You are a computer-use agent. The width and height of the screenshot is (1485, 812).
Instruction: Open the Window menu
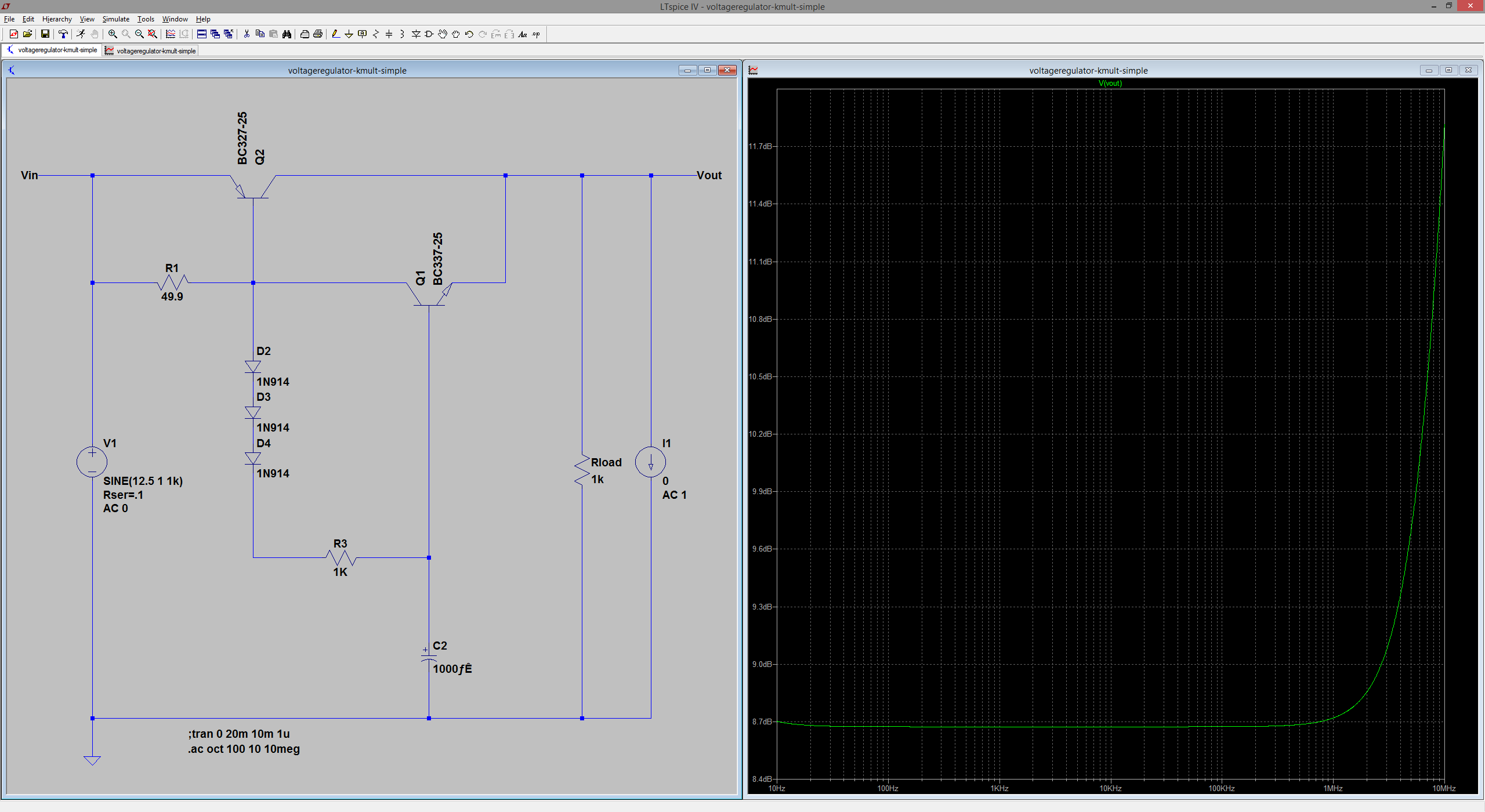[x=175, y=19]
